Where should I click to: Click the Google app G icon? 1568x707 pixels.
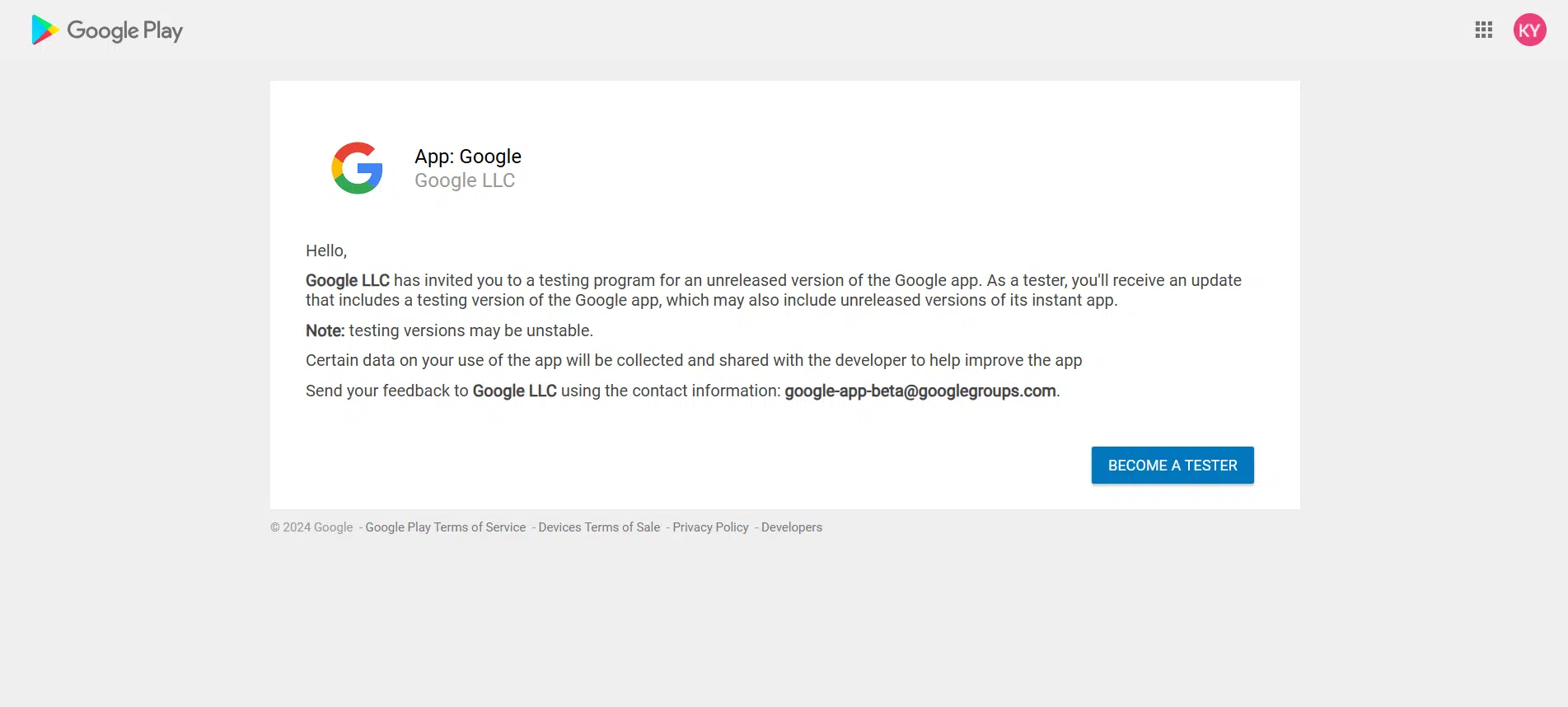357,168
